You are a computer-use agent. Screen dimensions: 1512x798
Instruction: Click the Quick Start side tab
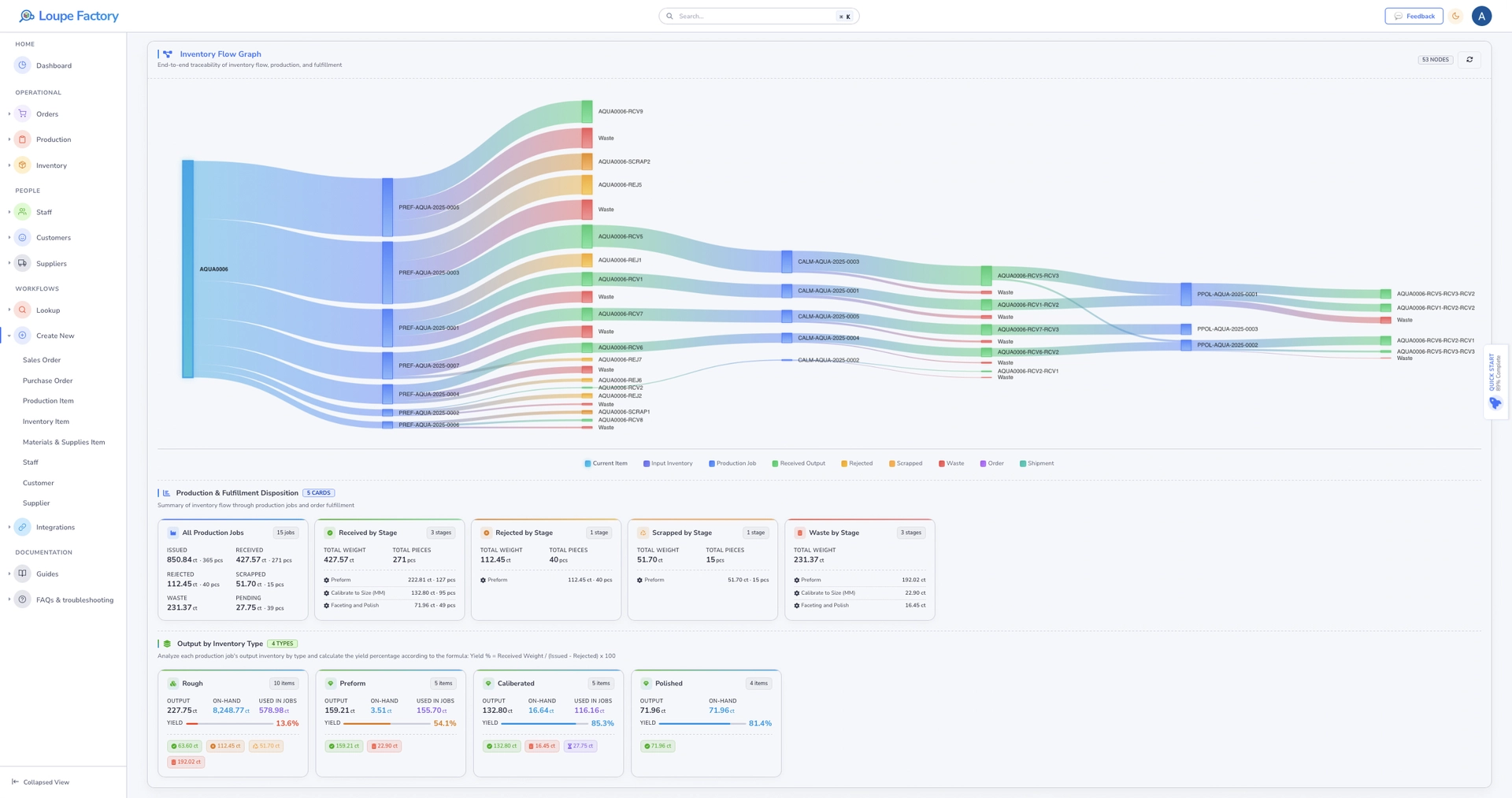tap(1495, 382)
